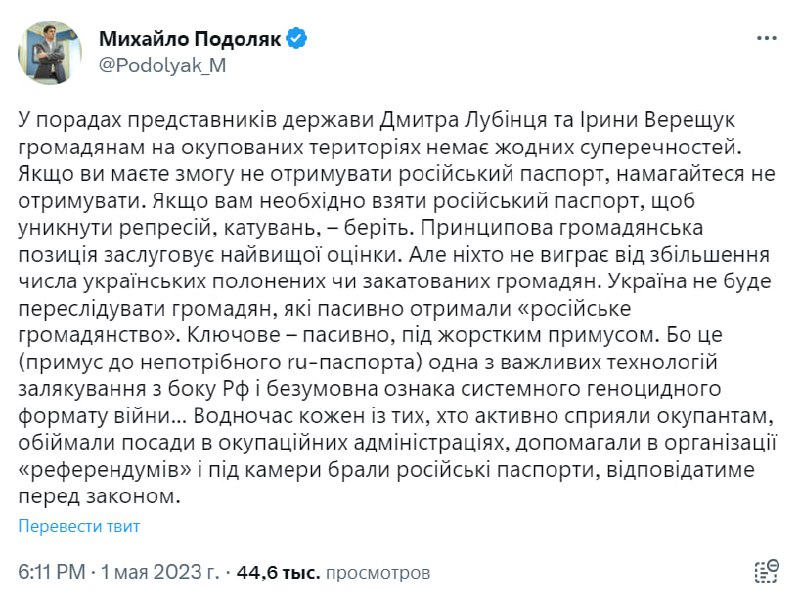Click the dashed-box icon with minus badge
800x601 pixels.
tap(766, 573)
